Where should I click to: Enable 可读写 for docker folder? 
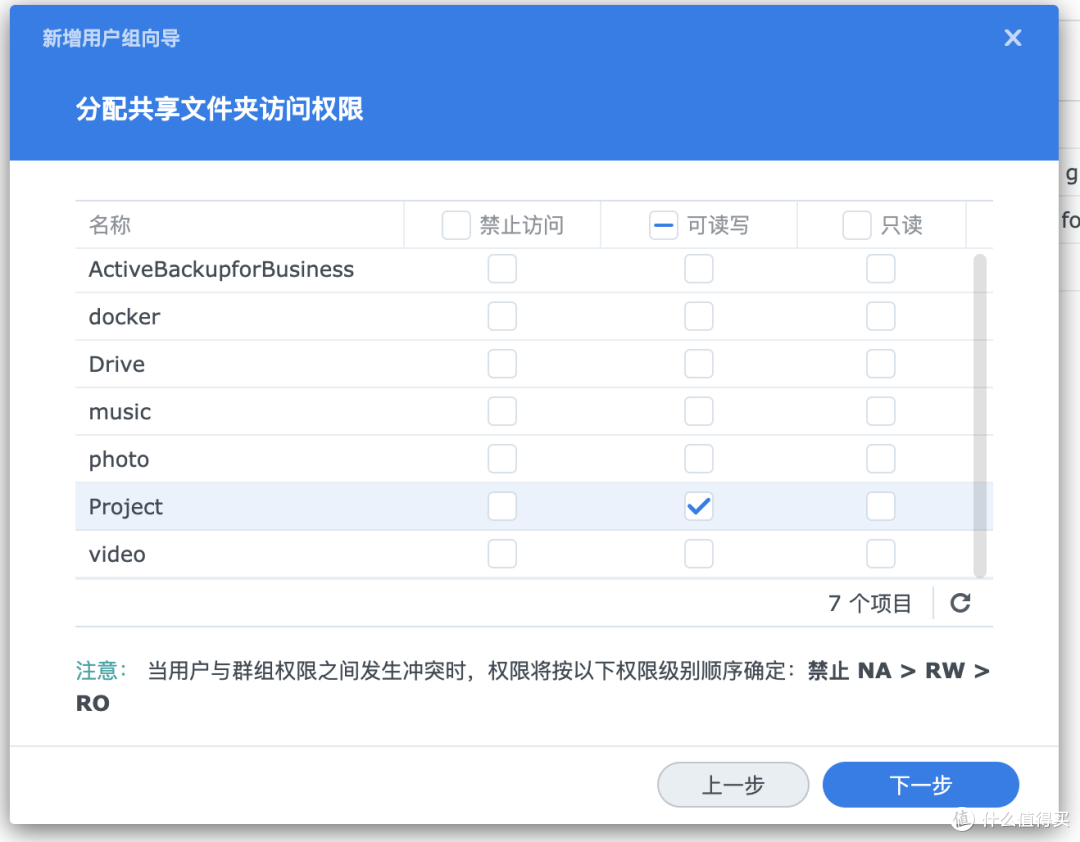tap(698, 316)
